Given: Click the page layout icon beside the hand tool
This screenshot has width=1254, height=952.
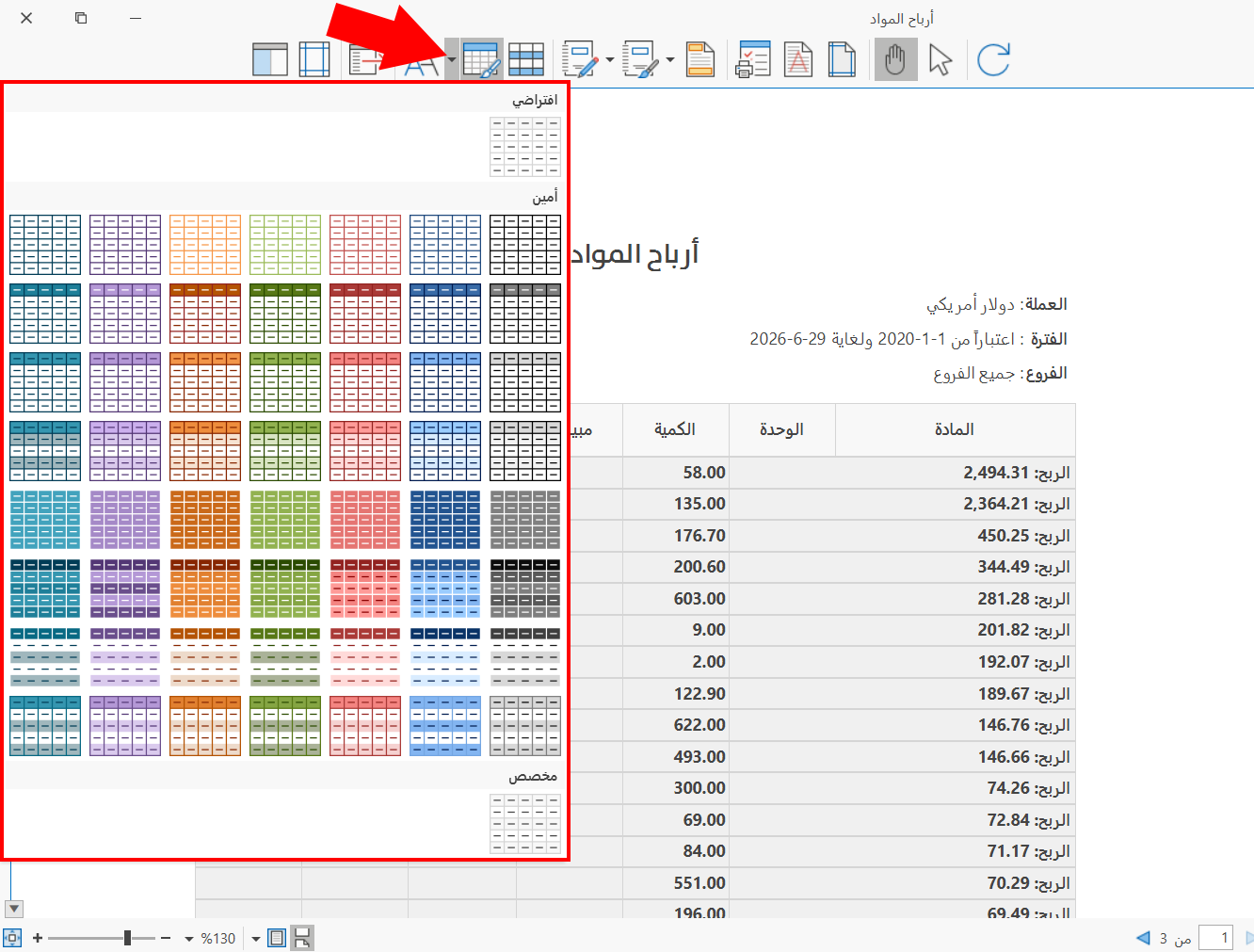Looking at the screenshot, I should 842,59.
